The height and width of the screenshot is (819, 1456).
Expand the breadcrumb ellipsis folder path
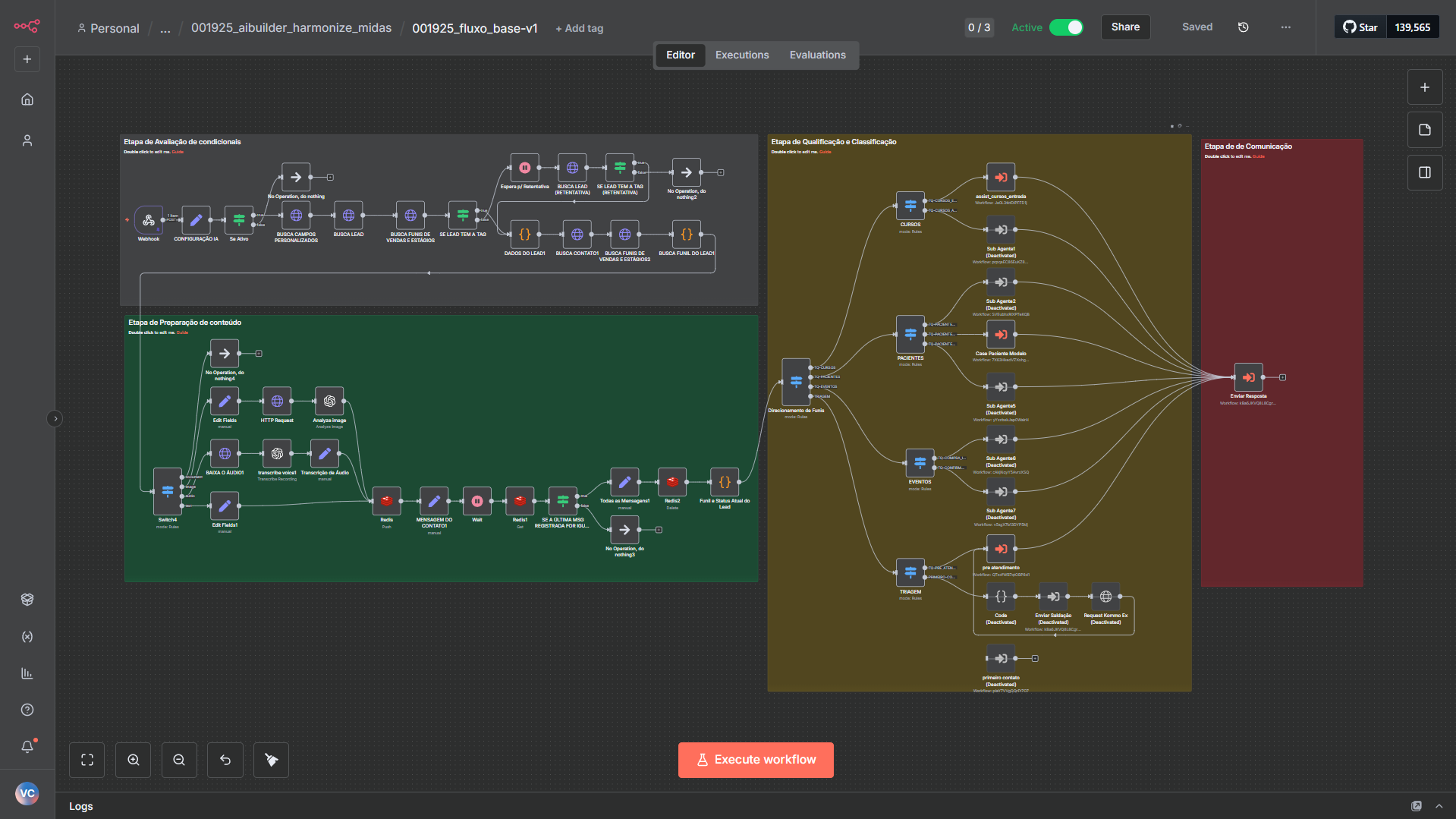click(165, 28)
